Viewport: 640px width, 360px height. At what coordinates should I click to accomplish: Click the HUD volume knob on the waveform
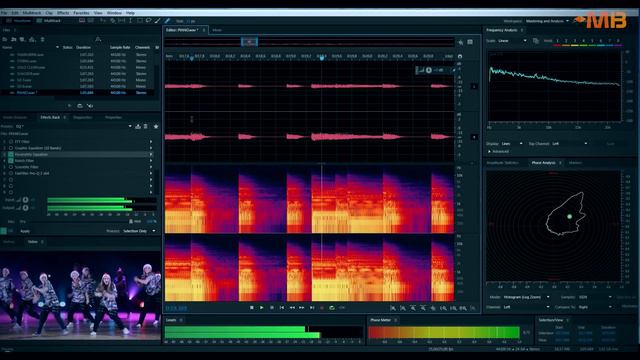(x=429, y=70)
